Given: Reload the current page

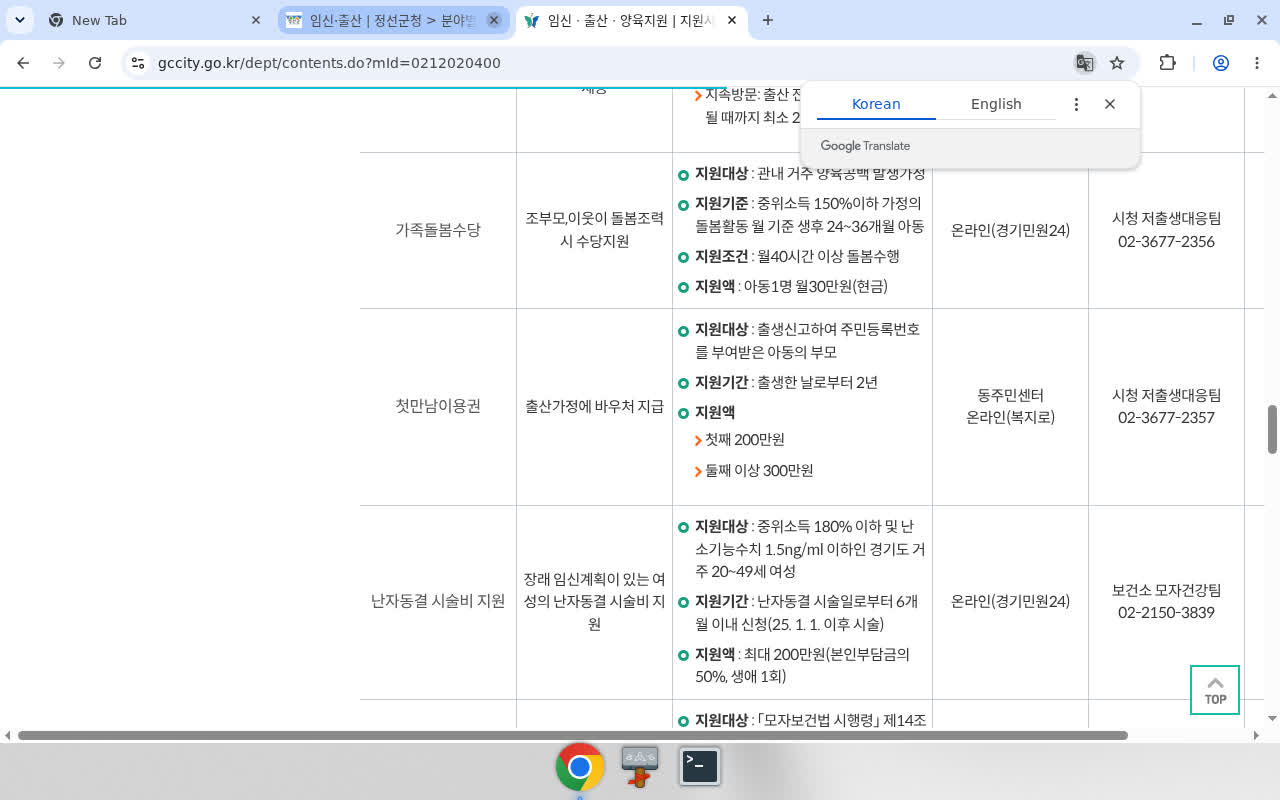Looking at the screenshot, I should [x=95, y=63].
